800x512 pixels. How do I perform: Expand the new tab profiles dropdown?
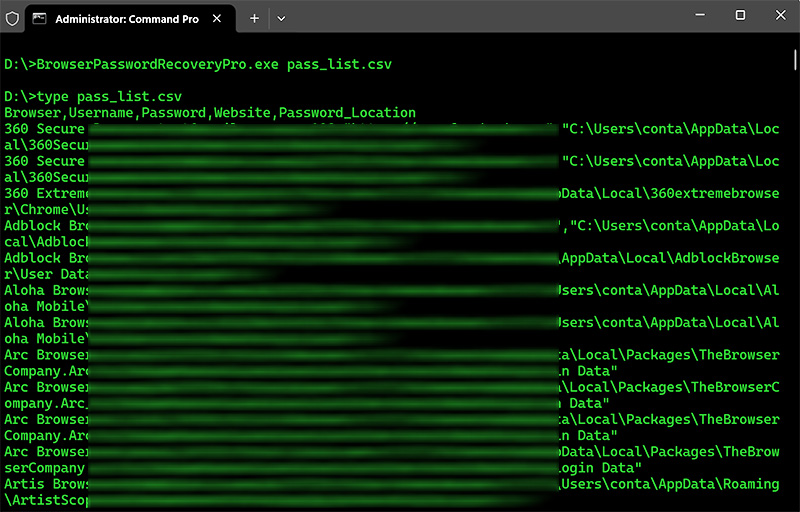point(281,18)
